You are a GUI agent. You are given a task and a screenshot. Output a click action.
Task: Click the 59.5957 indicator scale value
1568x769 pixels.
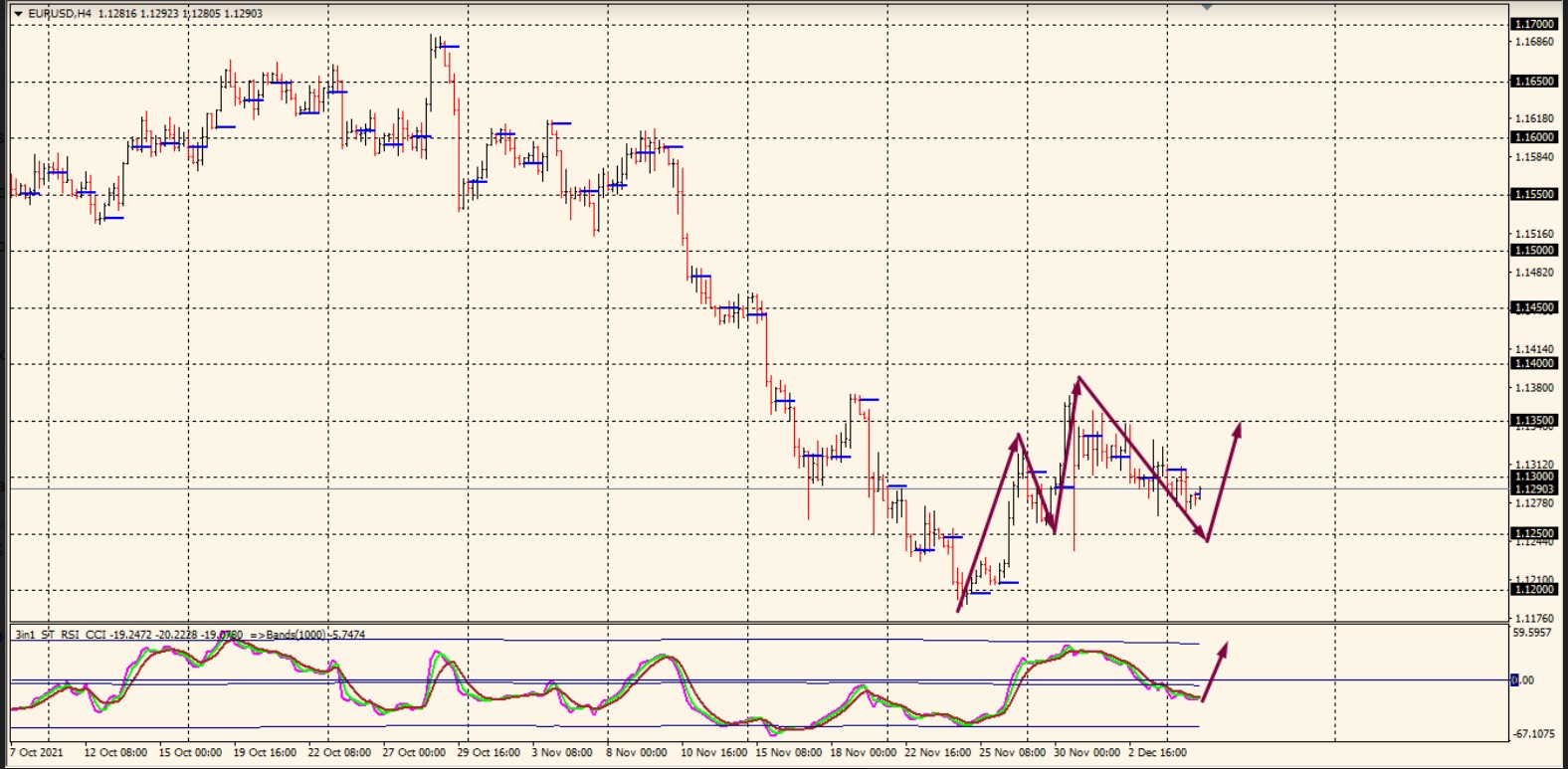[x=1532, y=633]
